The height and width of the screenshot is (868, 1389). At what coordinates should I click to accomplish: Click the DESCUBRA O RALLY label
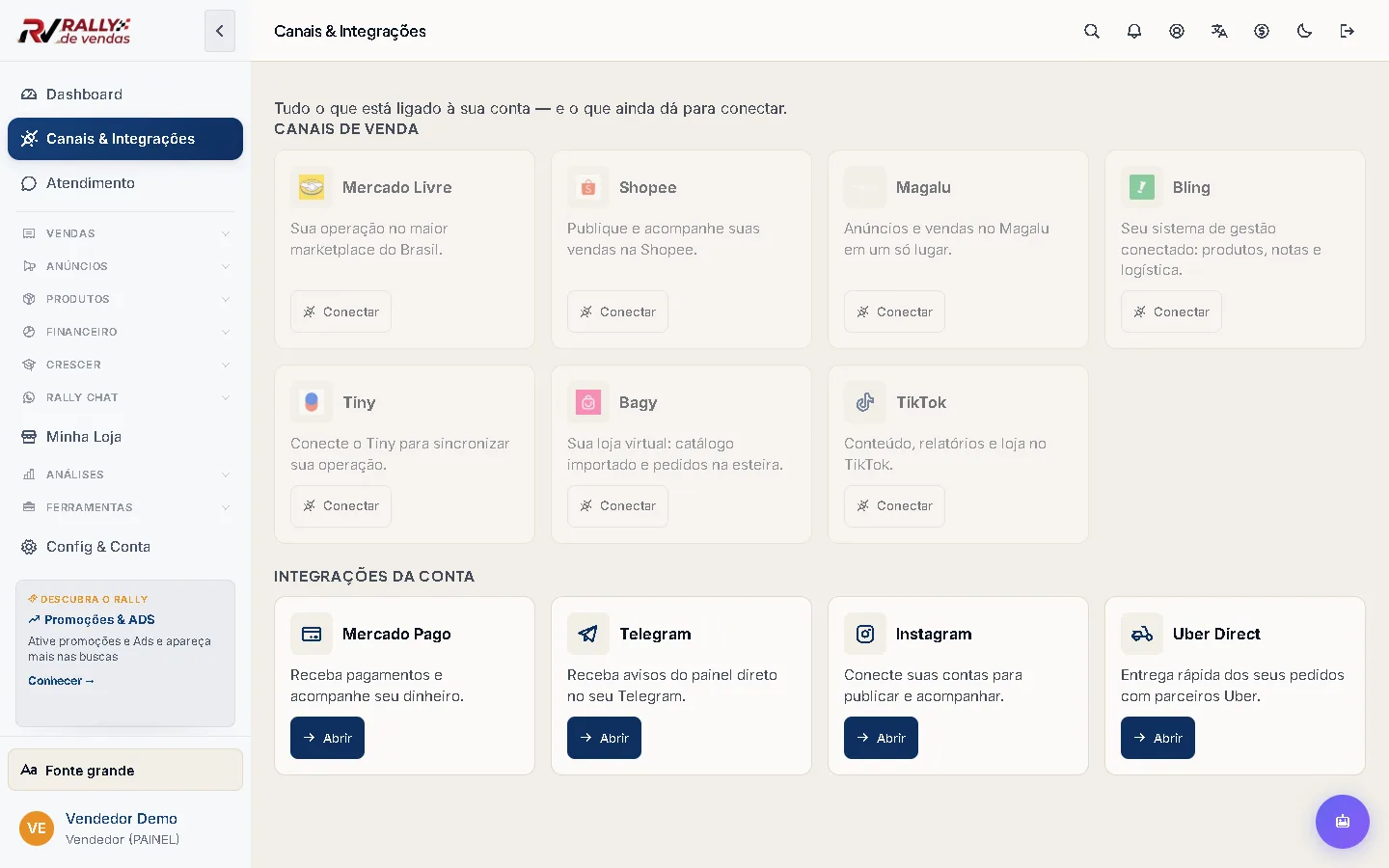(88, 599)
